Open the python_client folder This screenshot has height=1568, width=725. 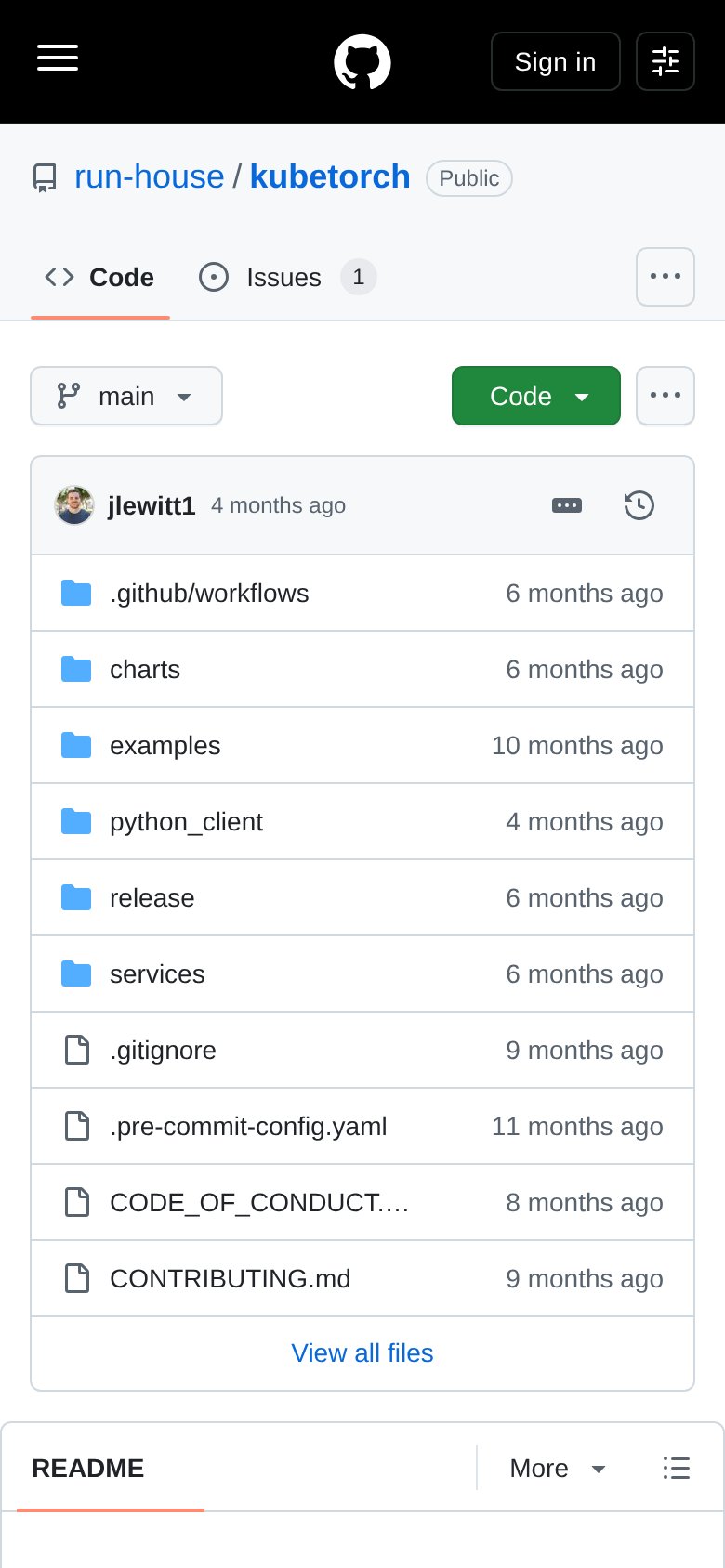pos(186,821)
